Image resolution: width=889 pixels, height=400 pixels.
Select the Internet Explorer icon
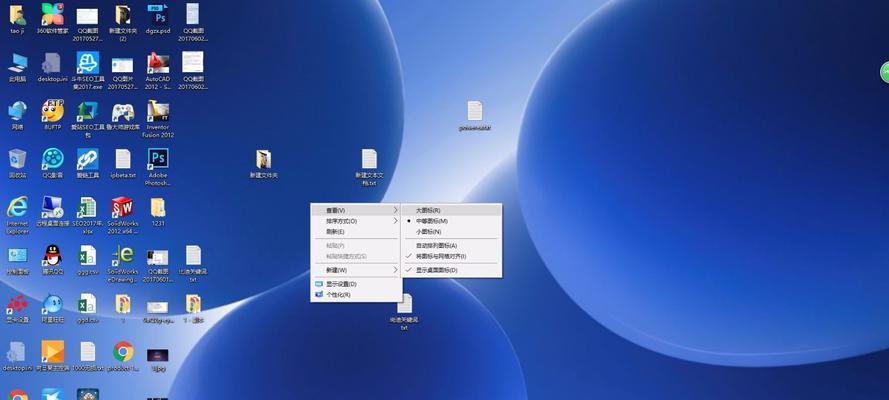point(17,207)
